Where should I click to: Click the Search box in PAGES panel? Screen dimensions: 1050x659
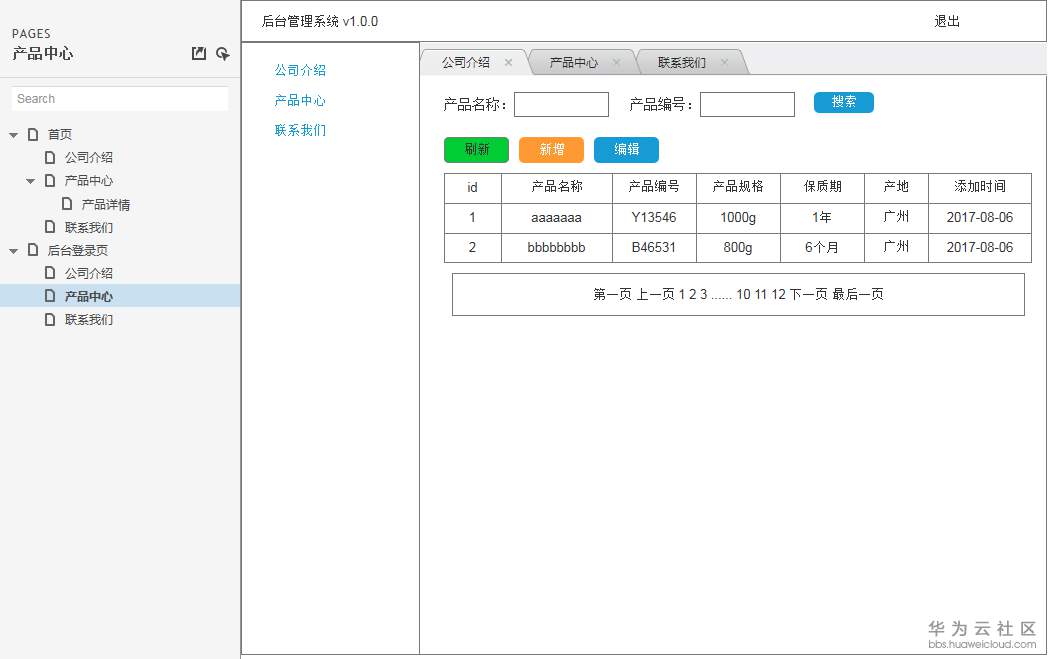(120, 98)
